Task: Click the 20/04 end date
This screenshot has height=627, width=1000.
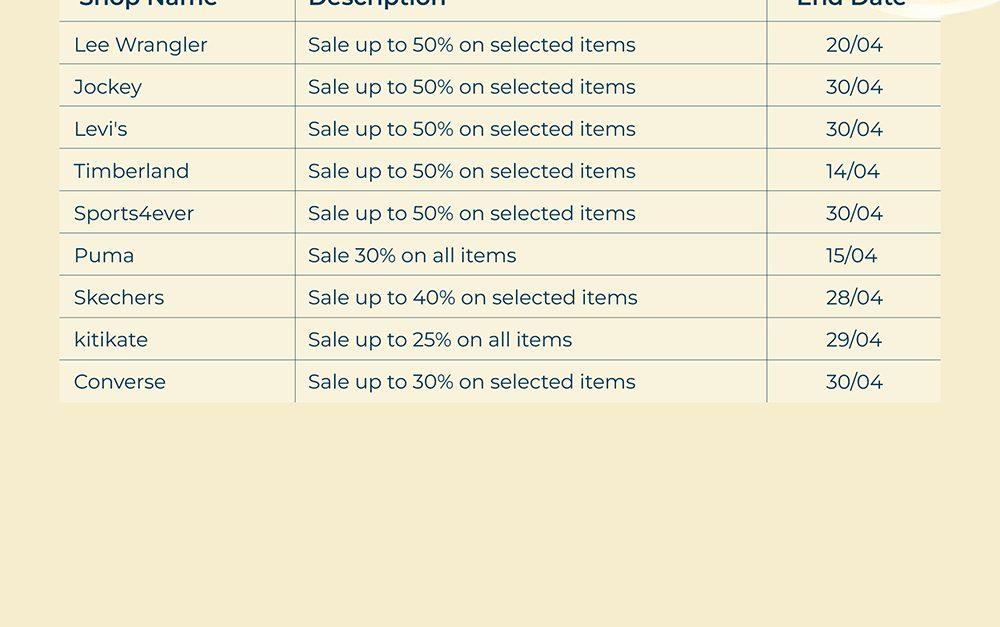Action: [x=854, y=45]
